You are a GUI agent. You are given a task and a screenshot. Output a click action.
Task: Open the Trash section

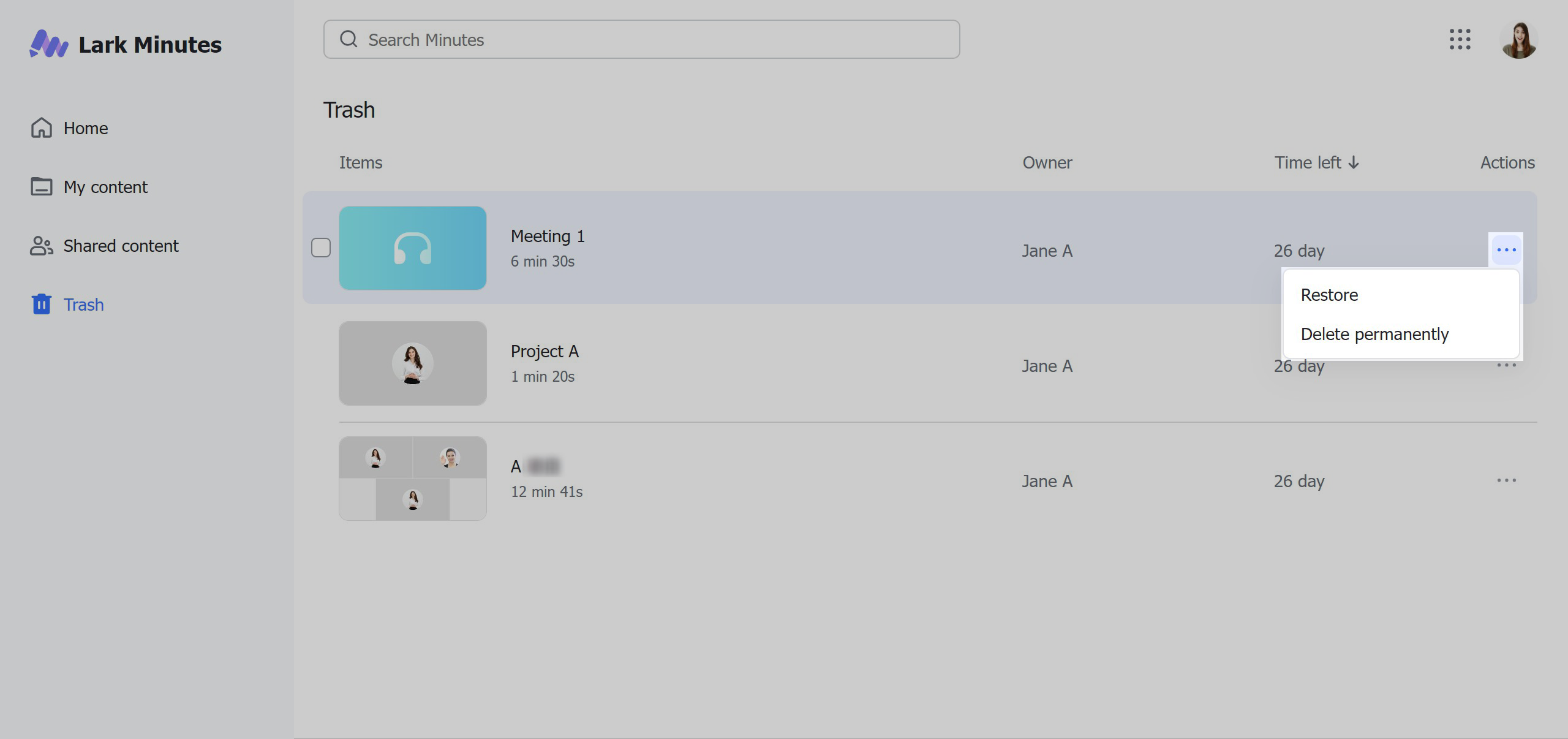pos(83,304)
